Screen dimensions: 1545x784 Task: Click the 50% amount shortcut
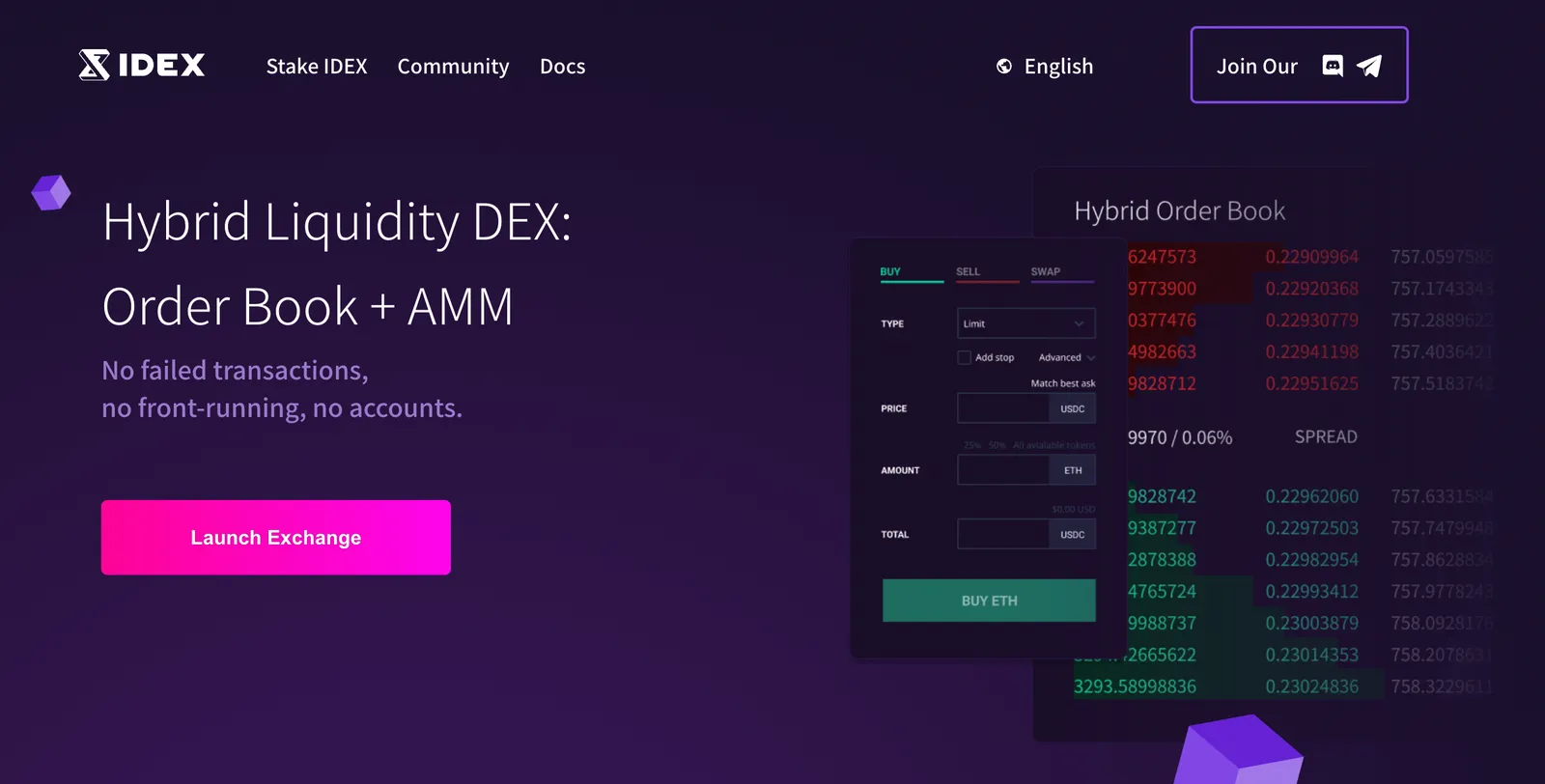[997, 445]
